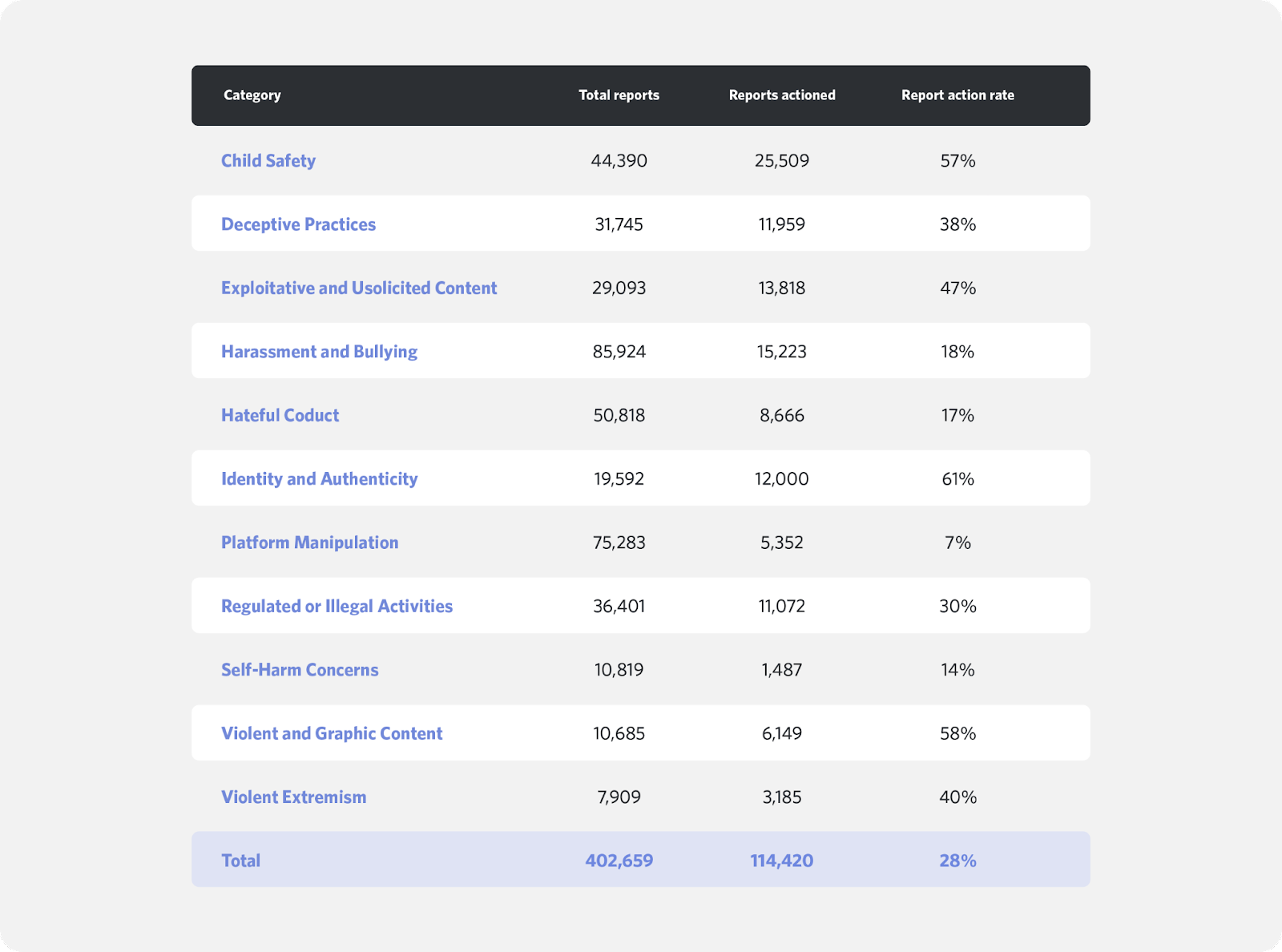
Task: Open the Platform Manipulation link
Action: pyautogui.click(x=309, y=543)
